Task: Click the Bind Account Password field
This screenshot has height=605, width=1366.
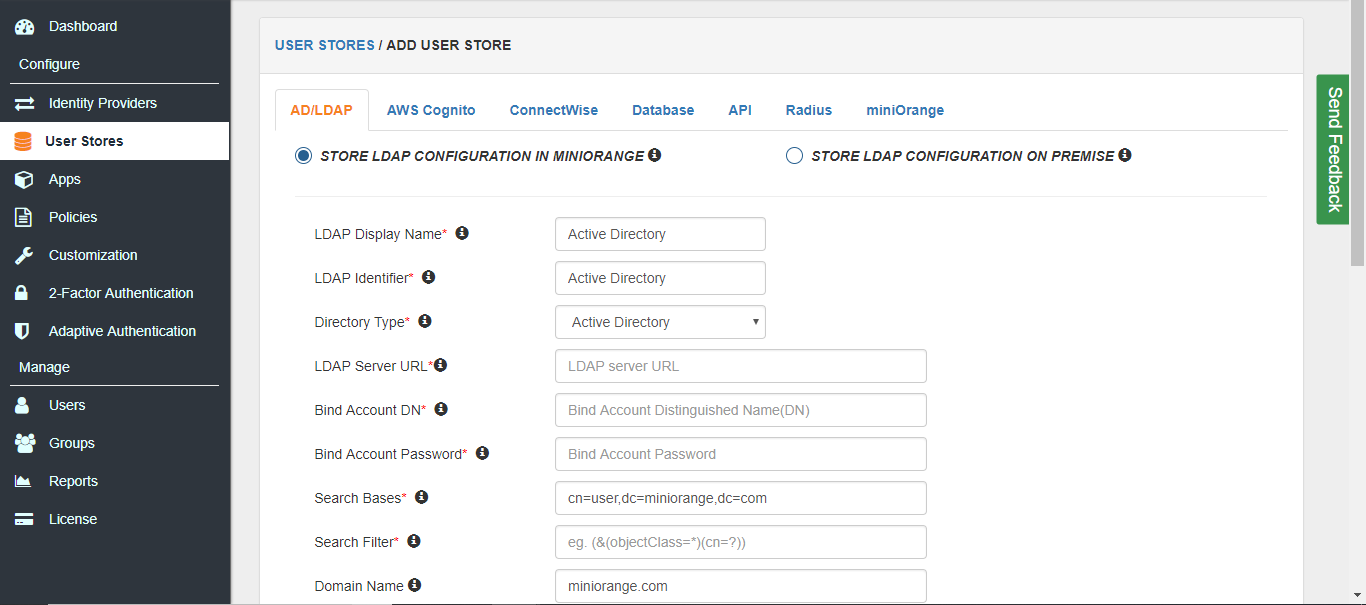Action: (741, 454)
